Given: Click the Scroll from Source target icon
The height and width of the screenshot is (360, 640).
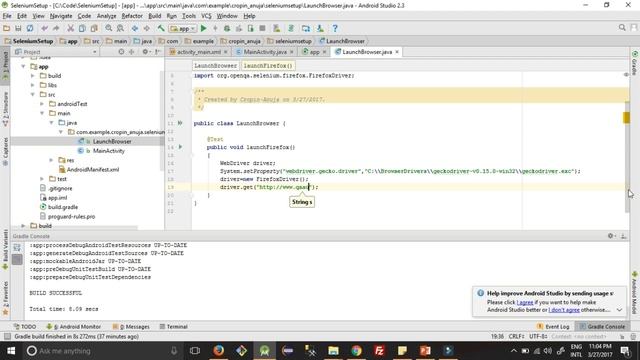Looking at the screenshot, I should click(121, 52).
